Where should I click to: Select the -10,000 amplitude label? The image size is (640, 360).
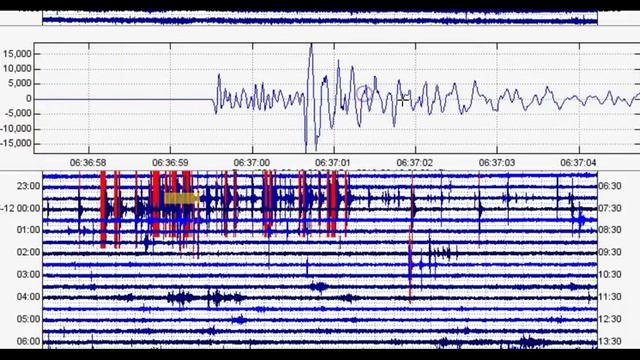pyautogui.click(x=16, y=129)
